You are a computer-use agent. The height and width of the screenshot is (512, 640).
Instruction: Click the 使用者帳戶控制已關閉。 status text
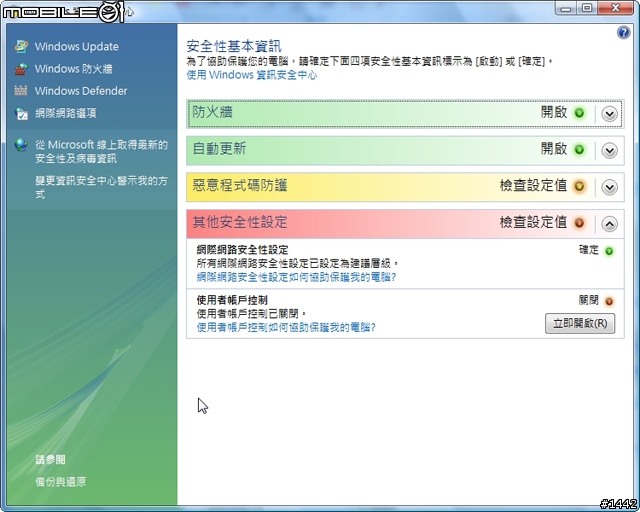251,314
